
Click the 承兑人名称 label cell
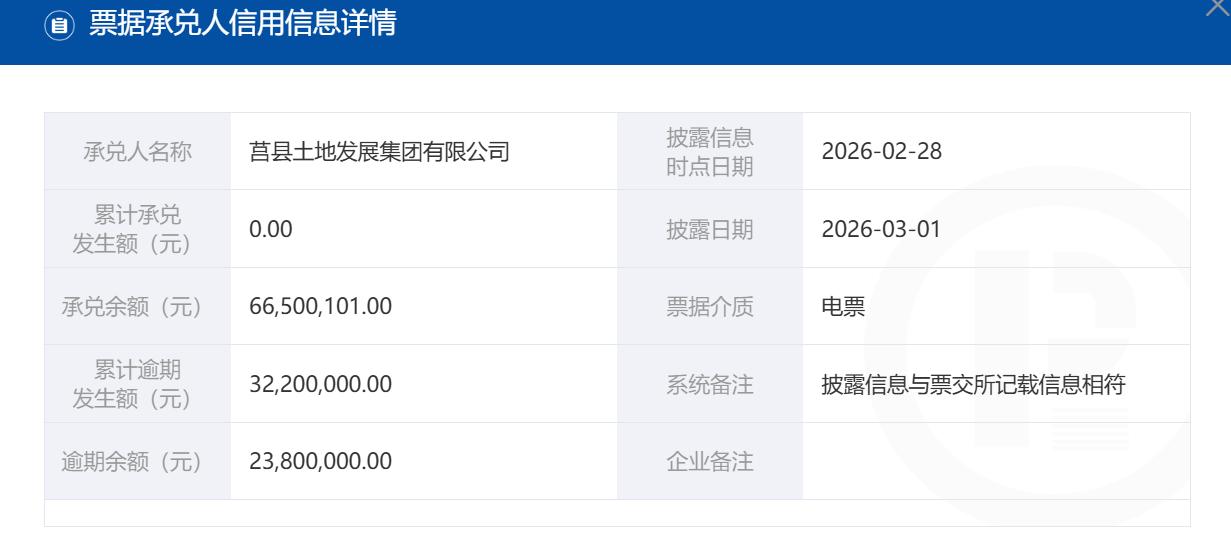[137, 152]
